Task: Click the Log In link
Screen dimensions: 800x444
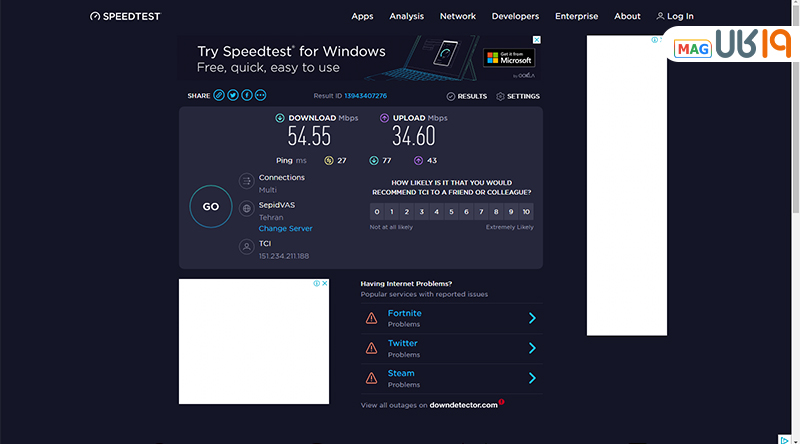Action: pyautogui.click(x=680, y=16)
